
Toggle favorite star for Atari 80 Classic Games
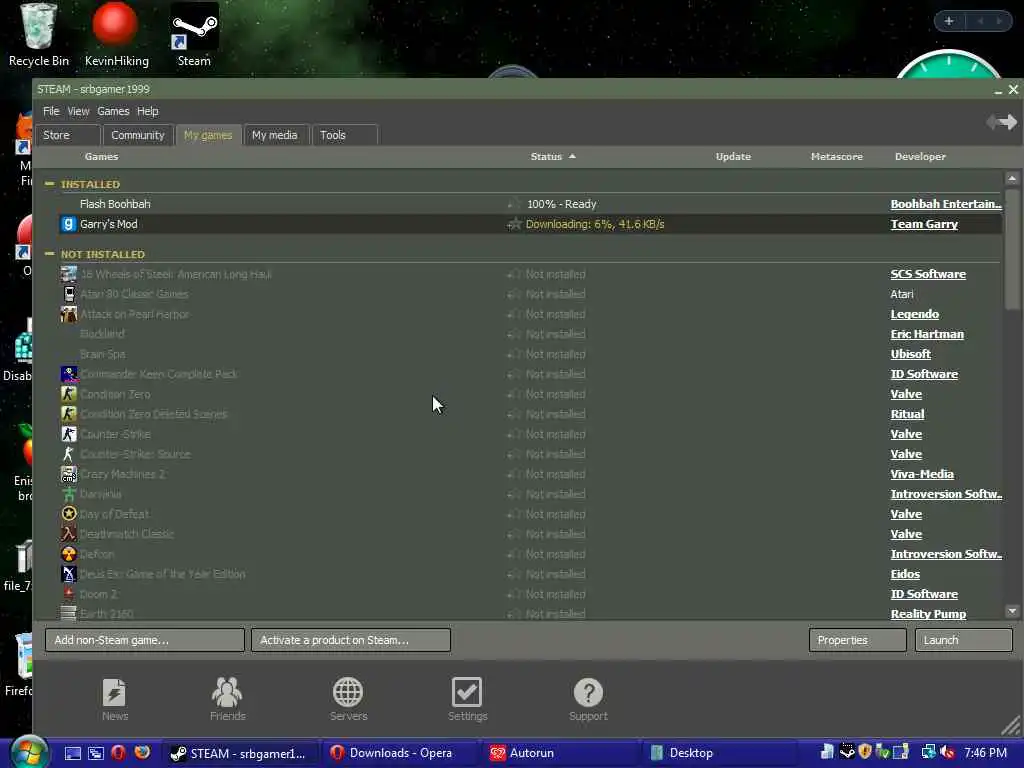click(515, 295)
